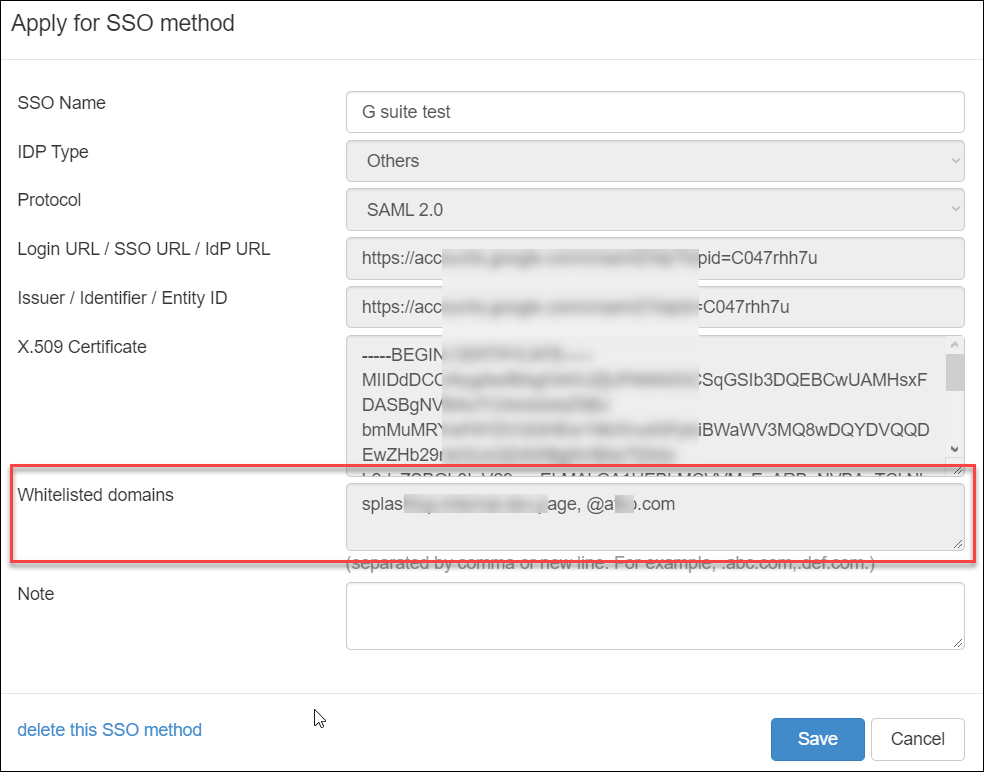
Task: Expand the Protocol selection dropdown
Action: click(x=654, y=210)
